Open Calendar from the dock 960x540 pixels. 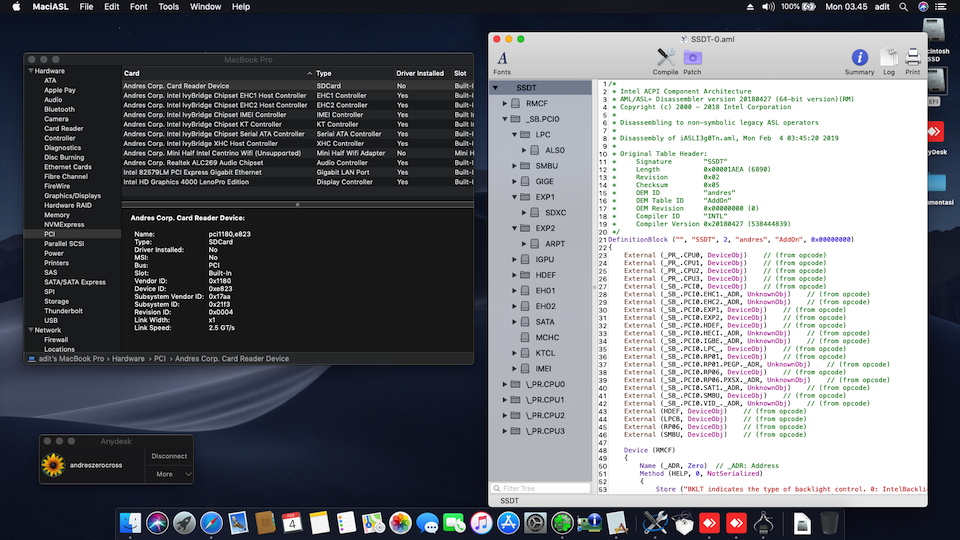coord(292,523)
